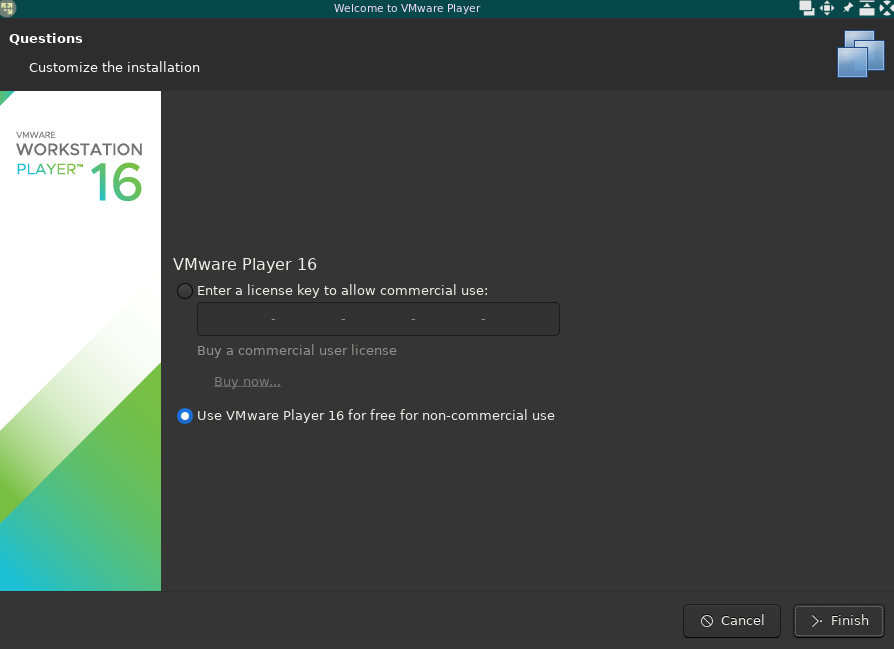Click the Questions header label
Screen dimensions: 894x649
coord(46,39)
